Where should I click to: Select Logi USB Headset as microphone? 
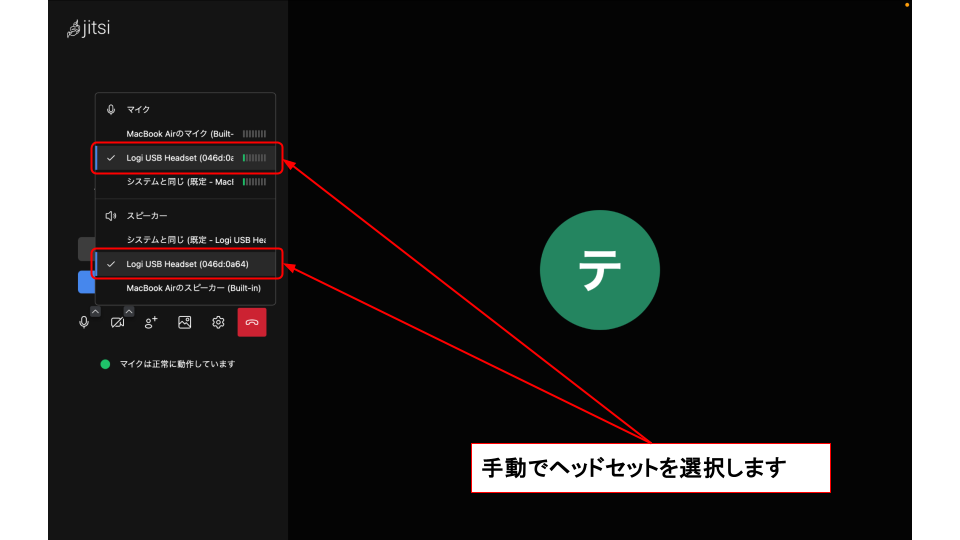(180, 157)
